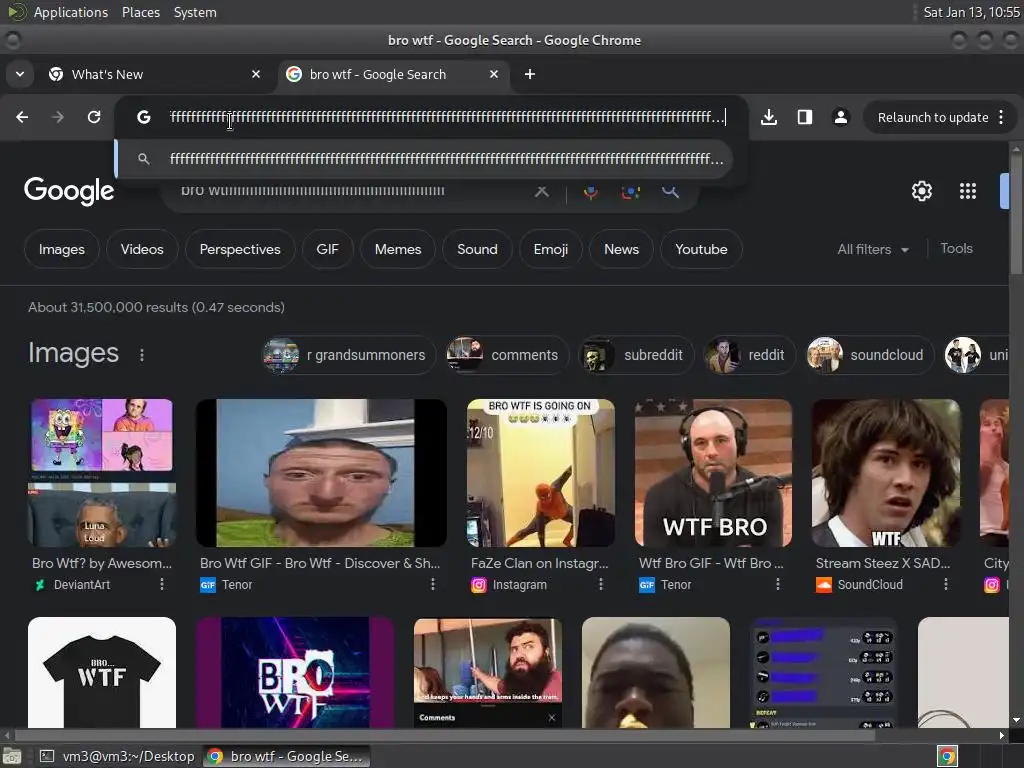This screenshot has height=768, width=1024.
Task: Expand the tab search dropdown chevron
Action: 20,74
